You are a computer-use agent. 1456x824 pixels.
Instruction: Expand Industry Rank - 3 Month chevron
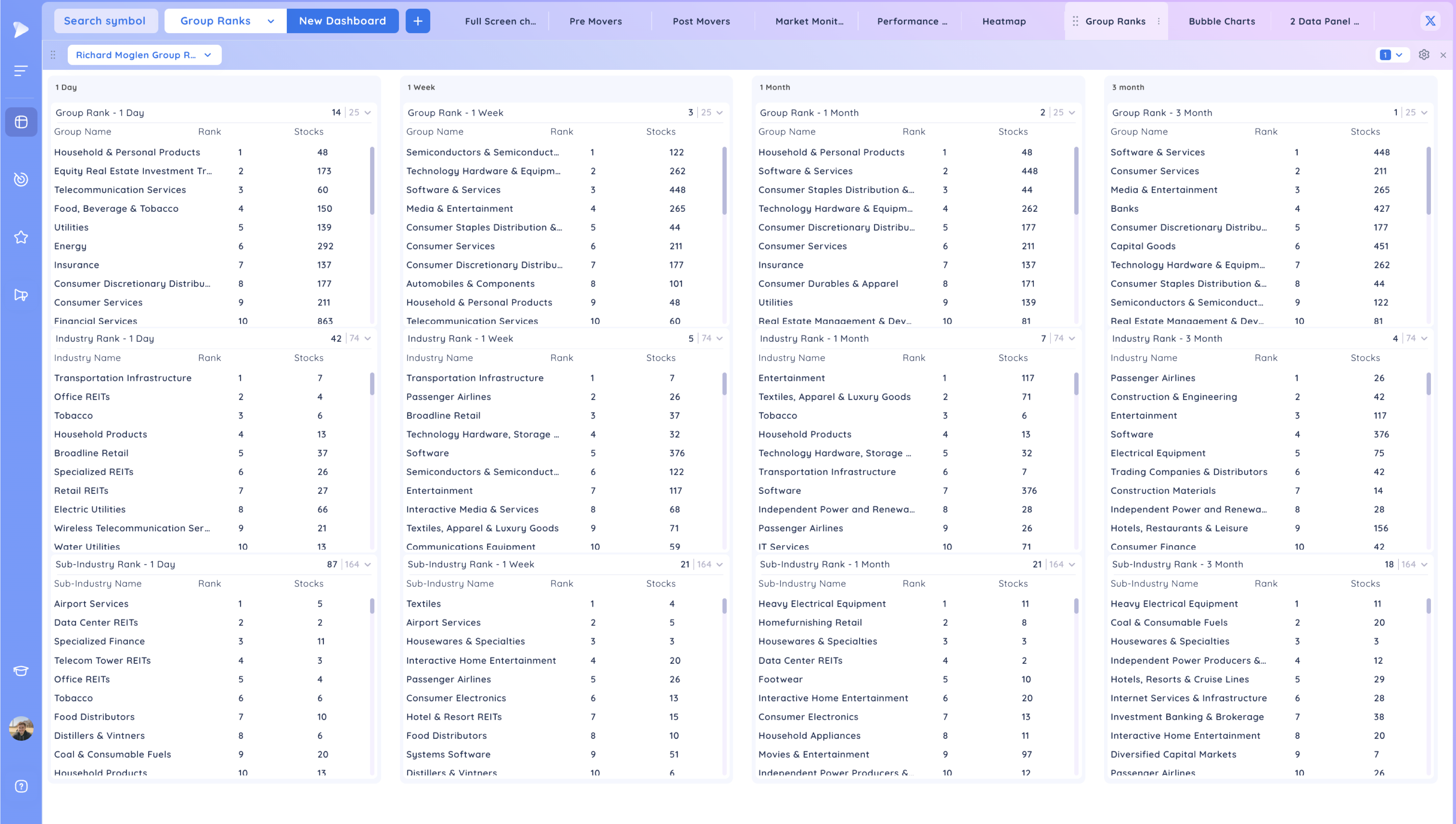(1424, 338)
